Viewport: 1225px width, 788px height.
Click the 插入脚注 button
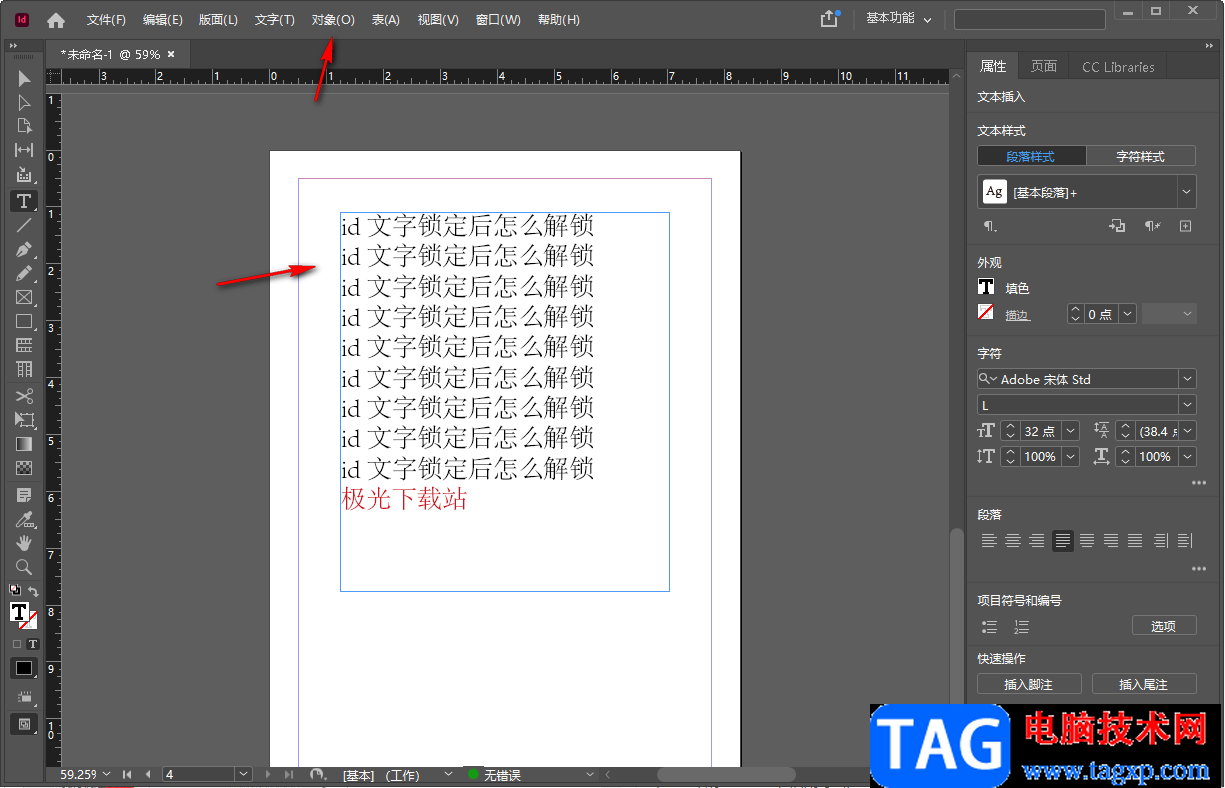click(x=1029, y=684)
